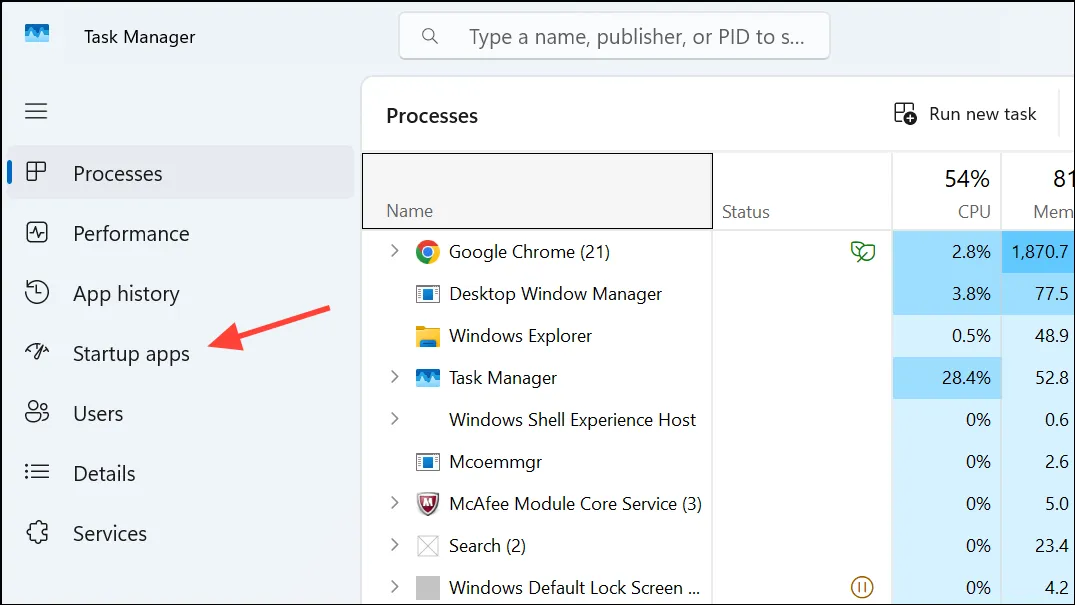The height and width of the screenshot is (605, 1075).
Task: Select McAfee Module Core Service (3) name
Action: pyautogui.click(x=575, y=503)
